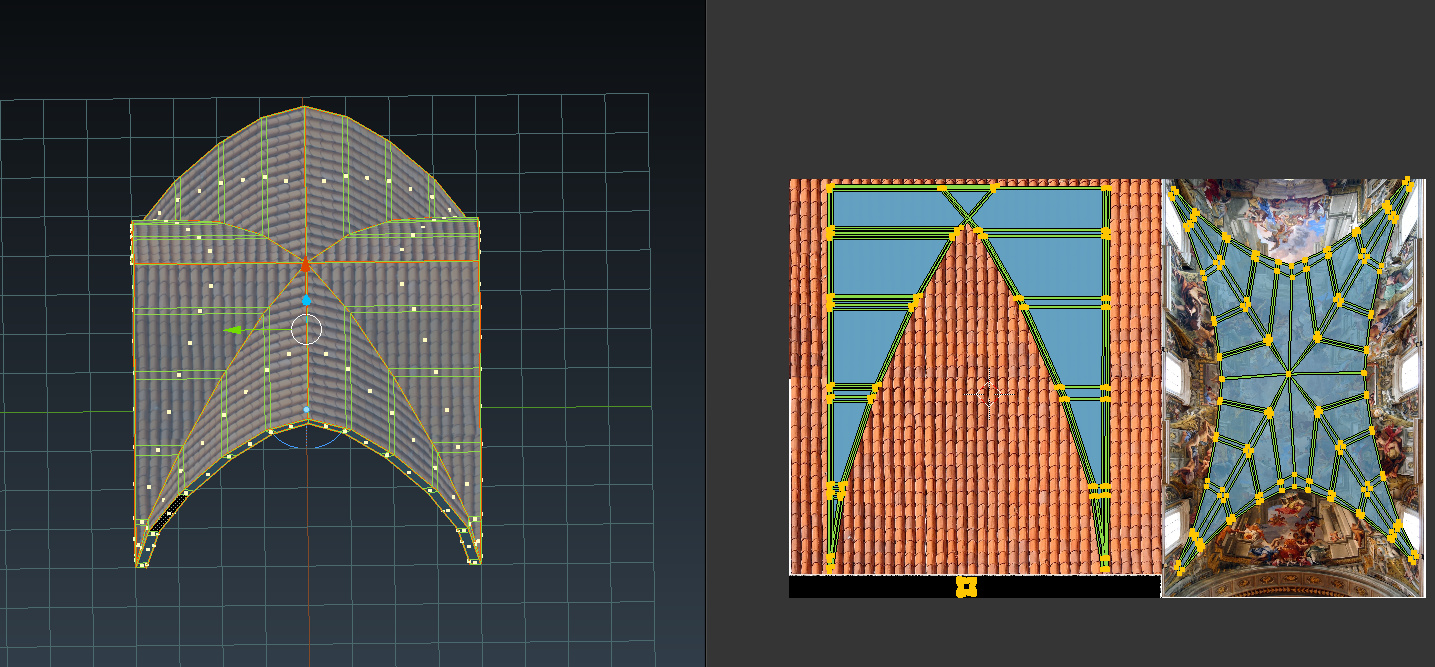Image resolution: width=1435 pixels, height=667 pixels.
Task: Select yellow UV vertex cluster on black strip
Action: point(966,587)
